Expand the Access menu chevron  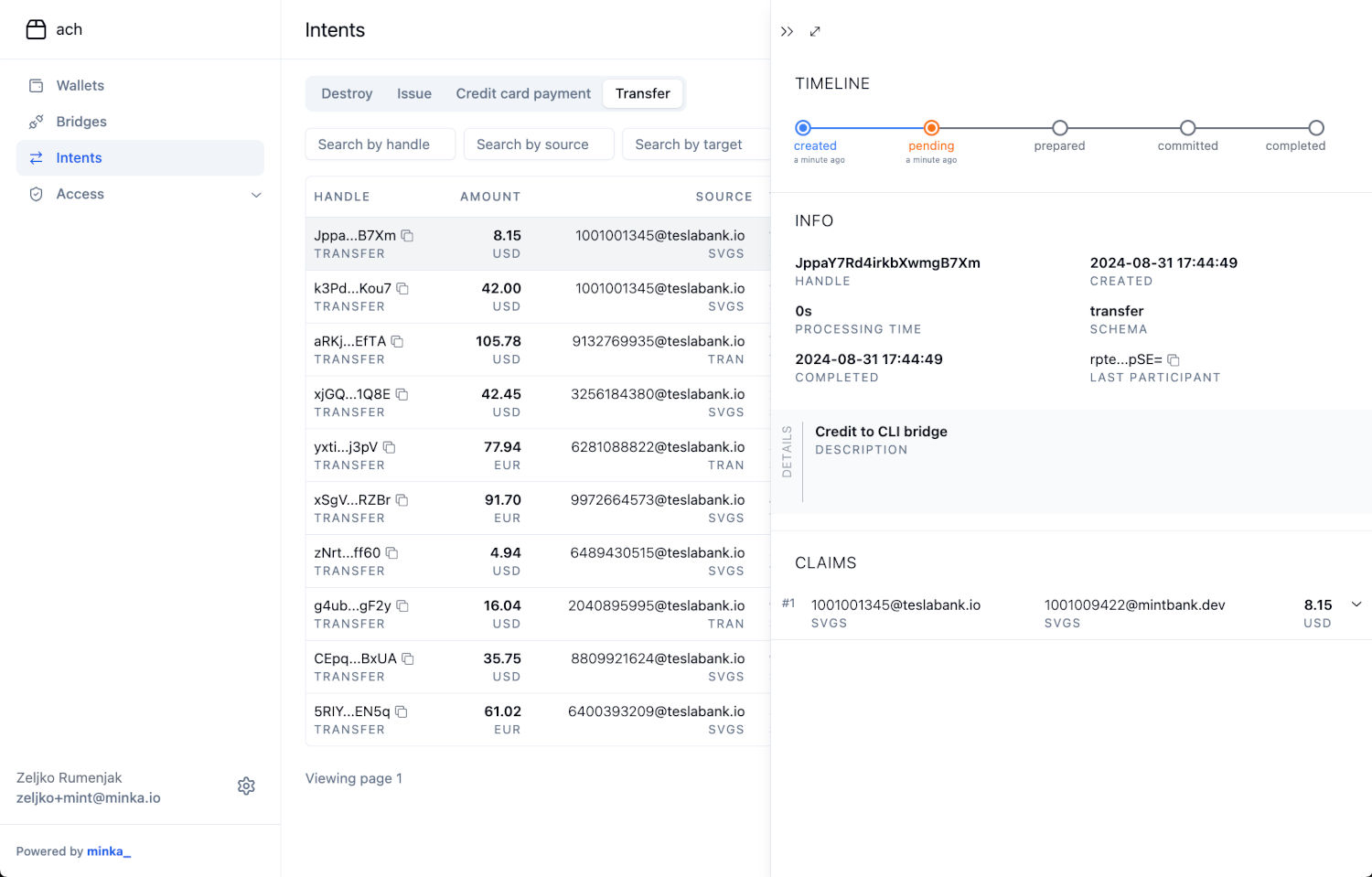tap(256, 195)
